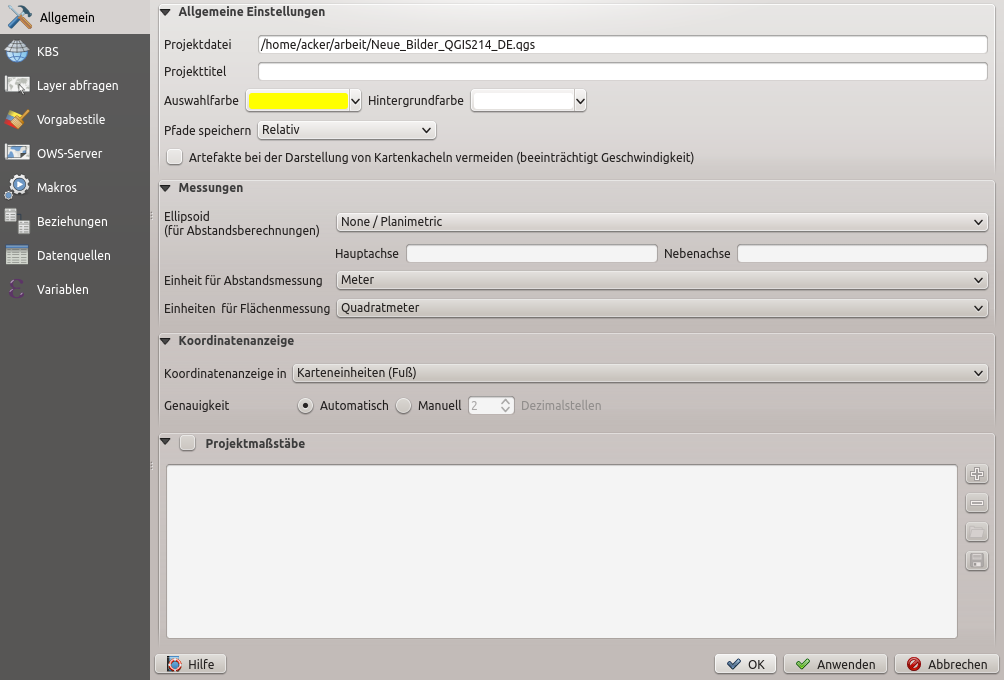Click the save scales disk icon
Image resolution: width=1004 pixels, height=680 pixels.
(x=977, y=561)
